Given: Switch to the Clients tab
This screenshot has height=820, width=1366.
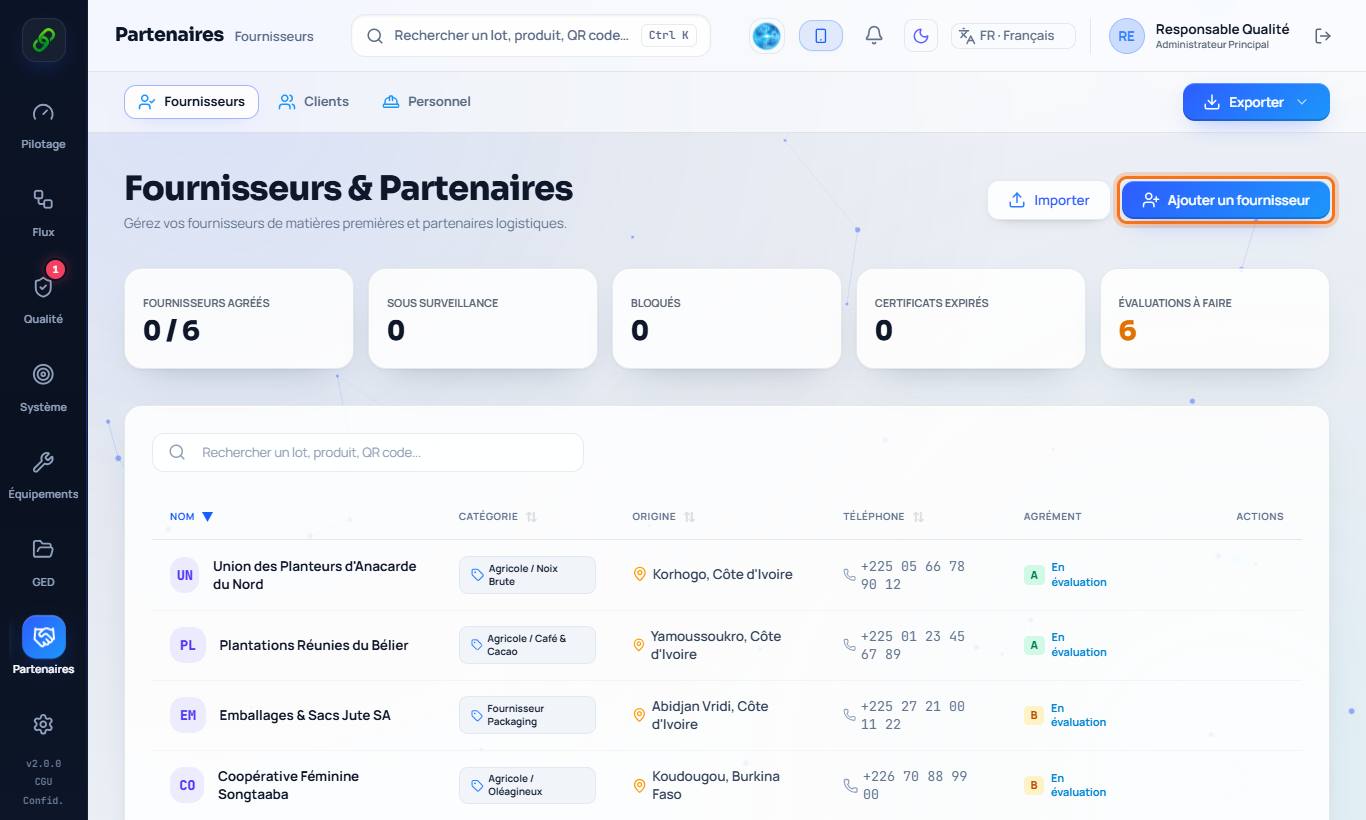Looking at the screenshot, I should tap(314, 102).
